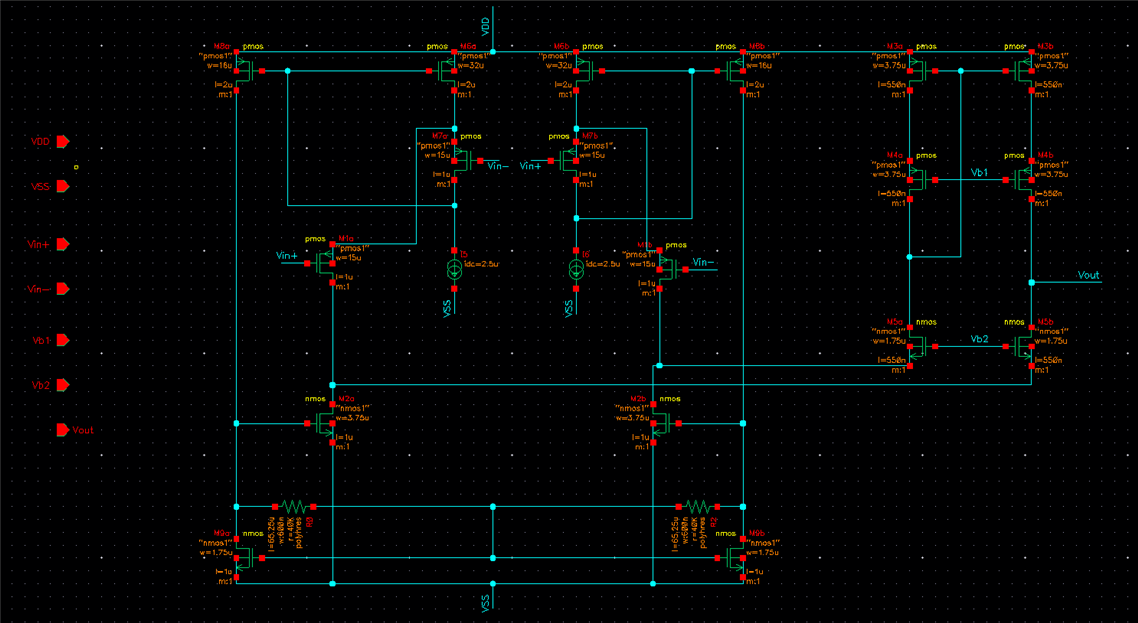This screenshot has width=1138, height=623.
Task: Click the Vin- pin on the left
Action: pyautogui.click(x=63, y=289)
